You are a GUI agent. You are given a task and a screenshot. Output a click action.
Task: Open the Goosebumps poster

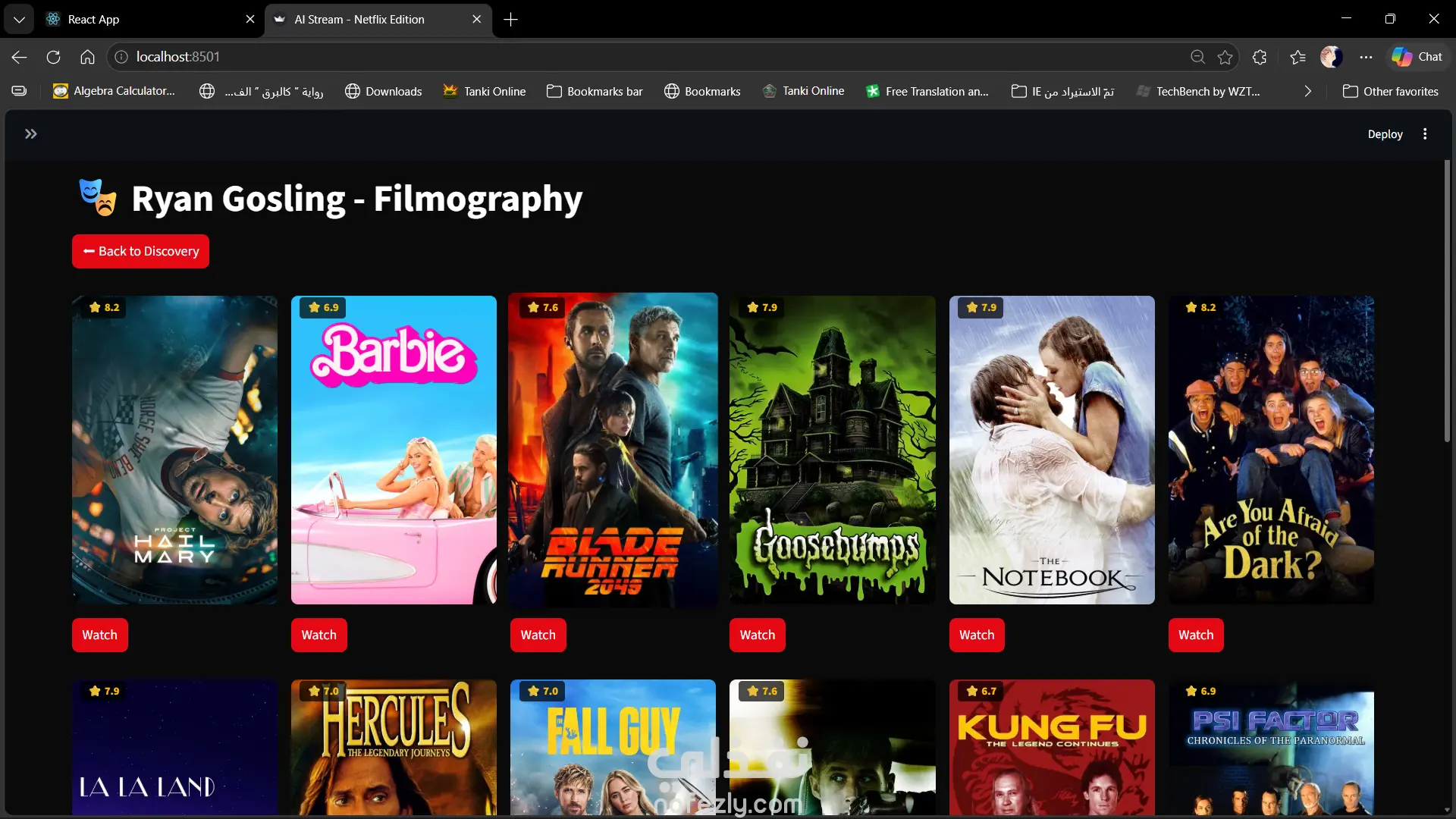click(832, 450)
